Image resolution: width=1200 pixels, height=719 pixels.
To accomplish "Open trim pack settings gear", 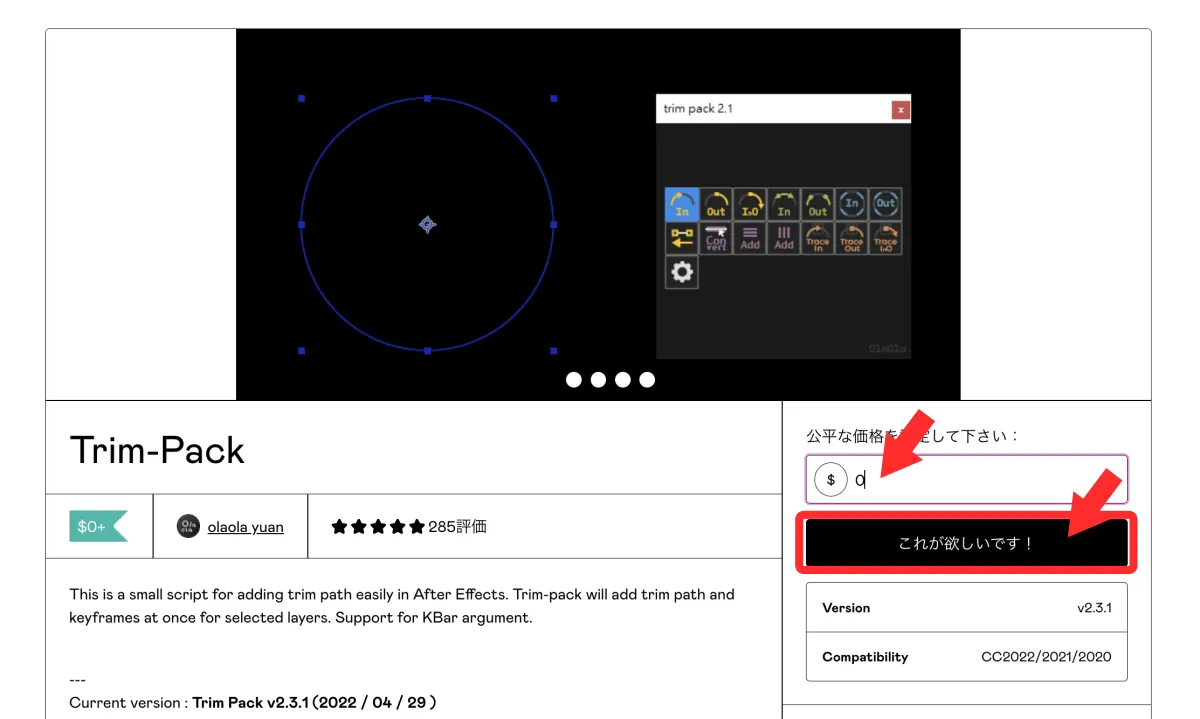I will click(682, 273).
